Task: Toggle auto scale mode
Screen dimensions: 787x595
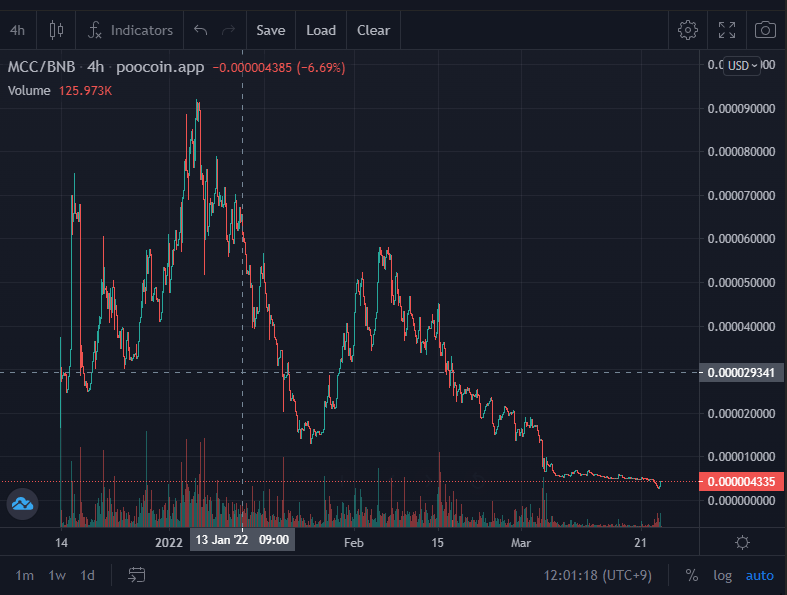Action: (759, 575)
